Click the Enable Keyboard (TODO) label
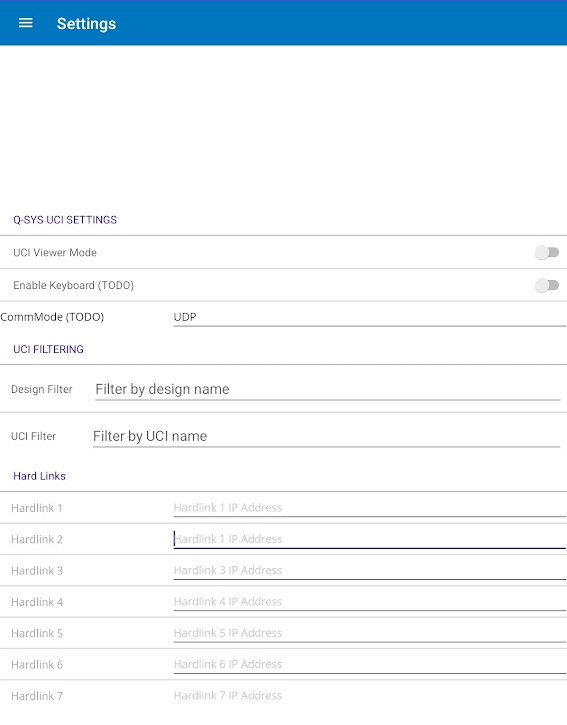Image resolution: width=567 pixels, height=725 pixels. click(74, 285)
